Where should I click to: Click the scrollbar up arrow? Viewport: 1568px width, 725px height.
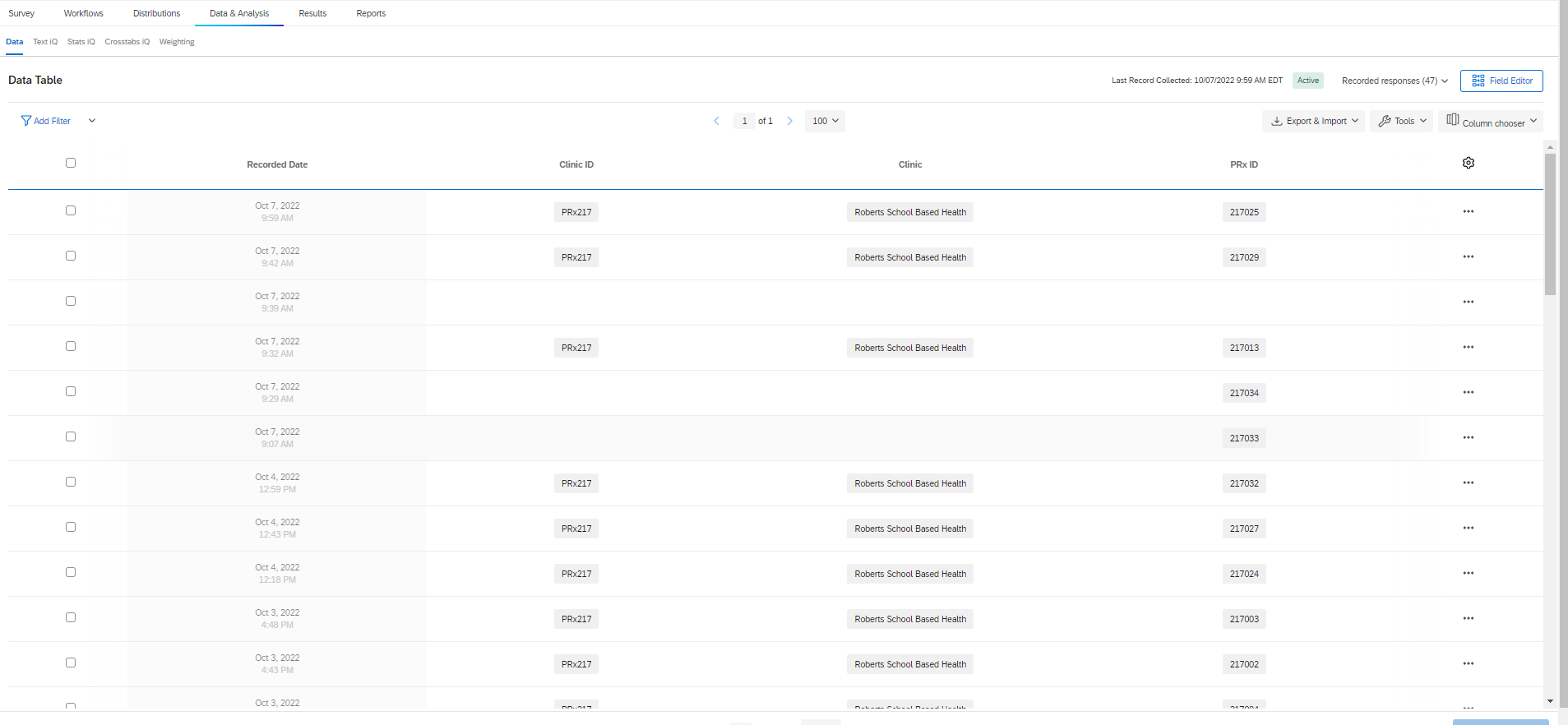point(1550,147)
